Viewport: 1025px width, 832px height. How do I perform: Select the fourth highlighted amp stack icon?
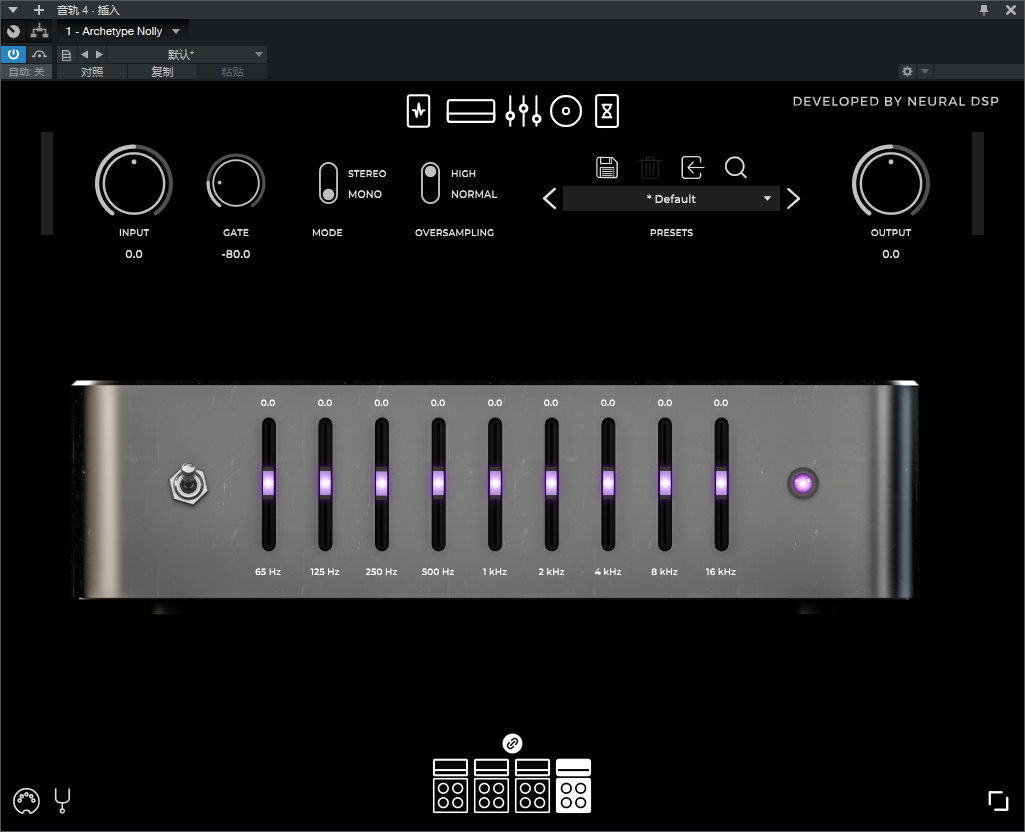click(x=573, y=786)
